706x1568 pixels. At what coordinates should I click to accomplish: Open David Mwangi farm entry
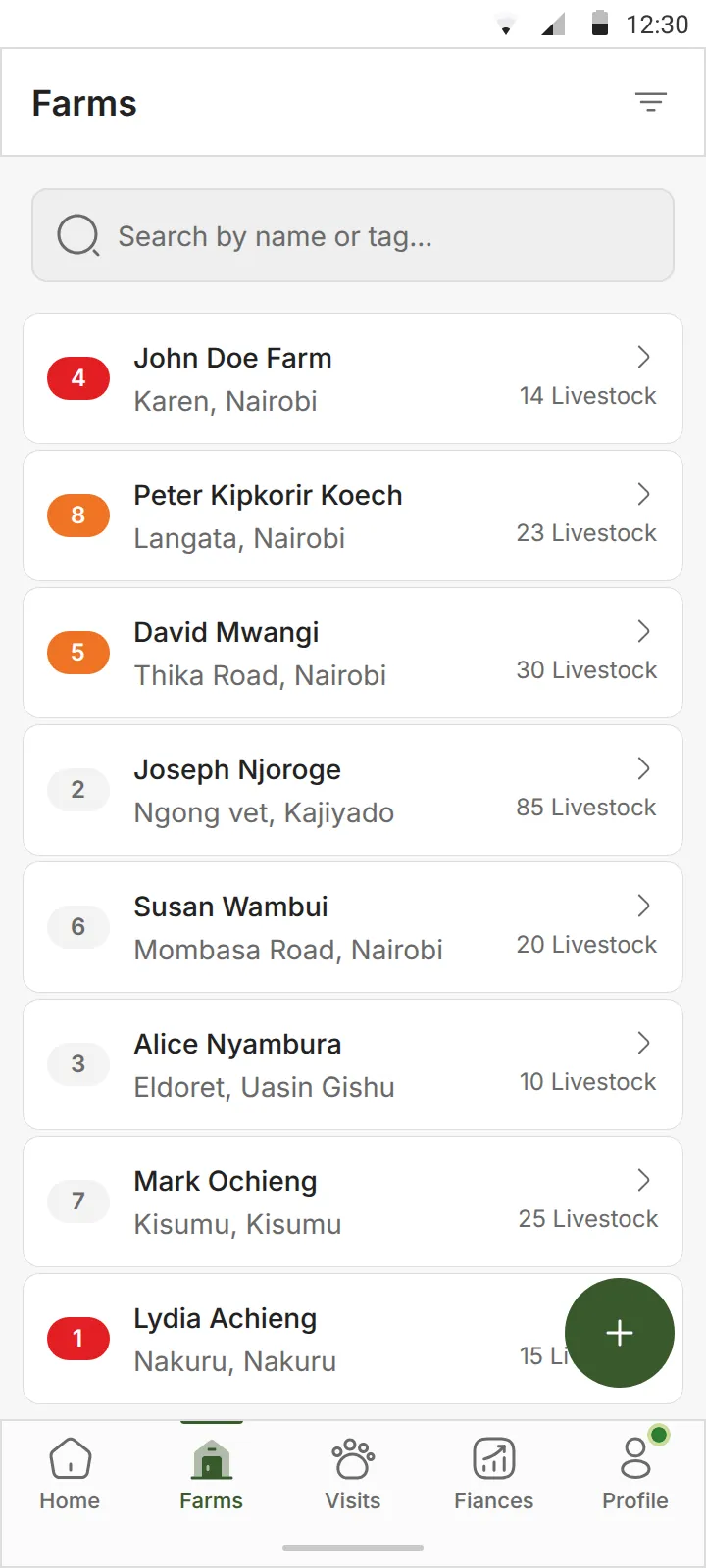pyautogui.click(x=353, y=653)
